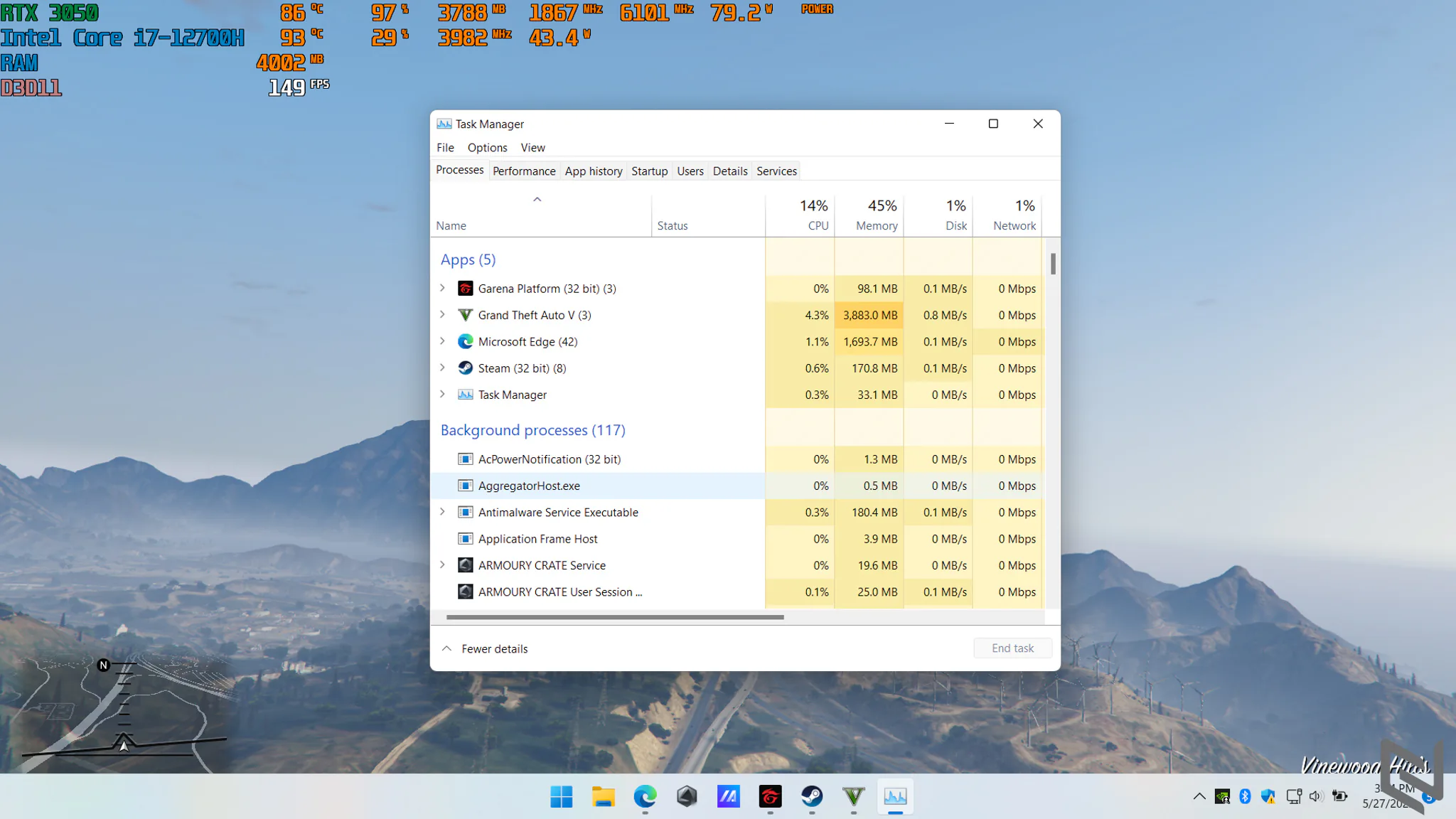Image resolution: width=1456 pixels, height=819 pixels.
Task: Open Garena from the taskbar
Action: [x=770, y=796]
